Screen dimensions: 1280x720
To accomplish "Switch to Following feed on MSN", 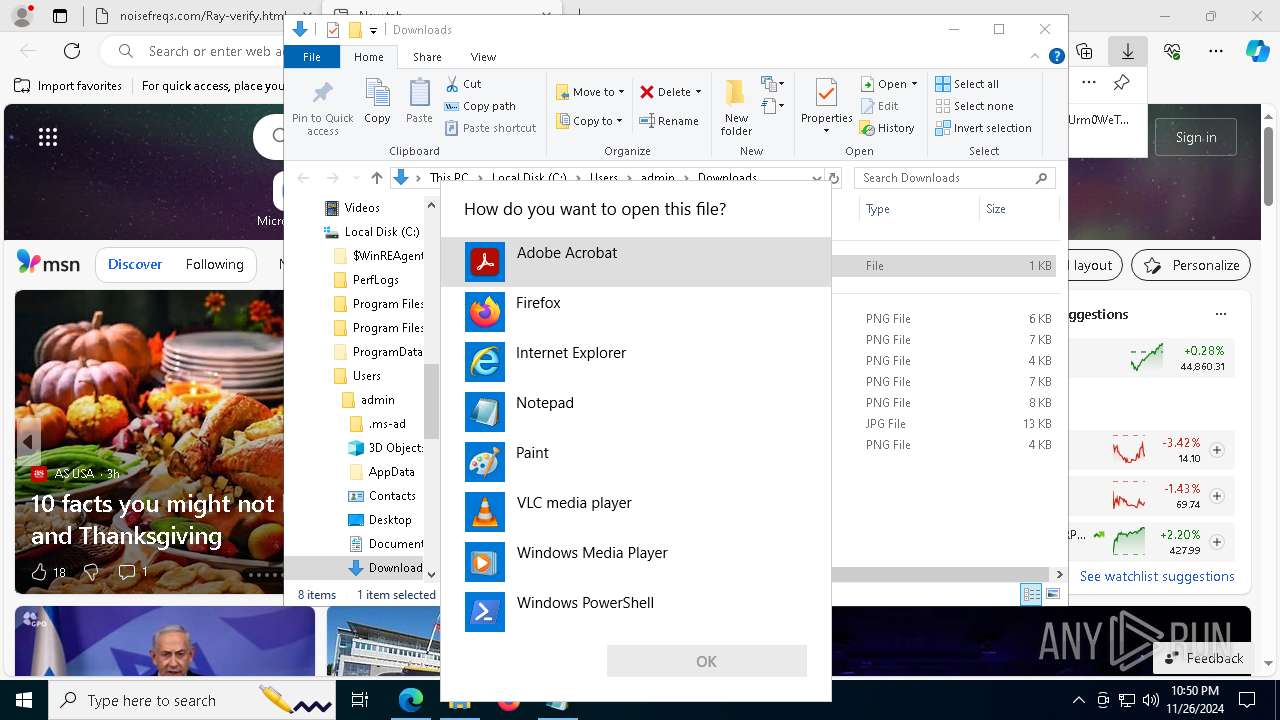I will (x=214, y=264).
